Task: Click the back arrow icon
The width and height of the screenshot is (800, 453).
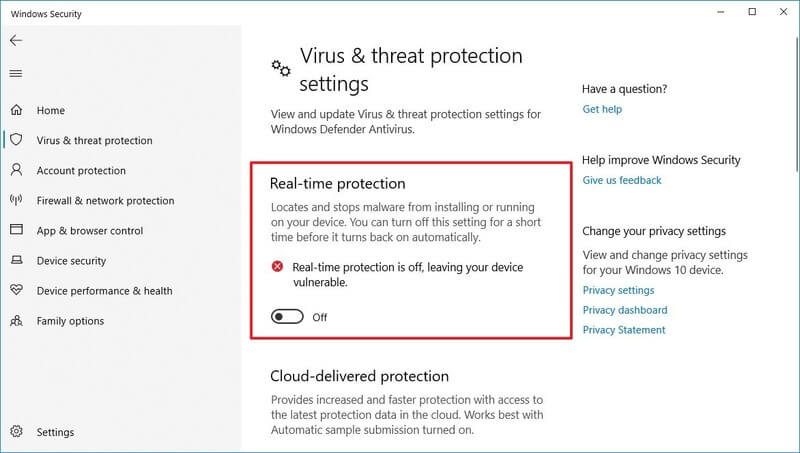Action: (16, 40)
